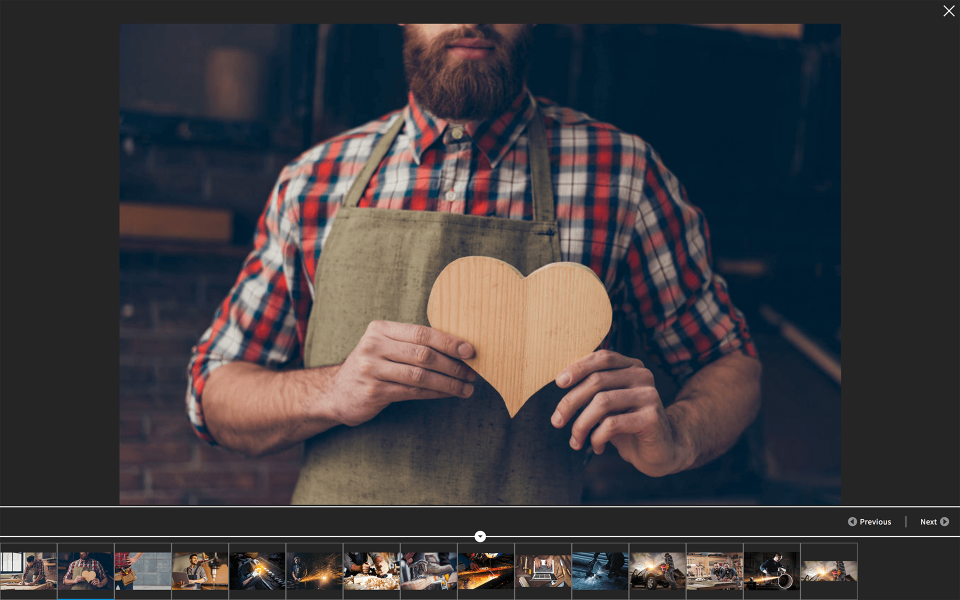Open thumbnail of welder's glowing metal close-up
960x600 pixels.
[257, 571]
